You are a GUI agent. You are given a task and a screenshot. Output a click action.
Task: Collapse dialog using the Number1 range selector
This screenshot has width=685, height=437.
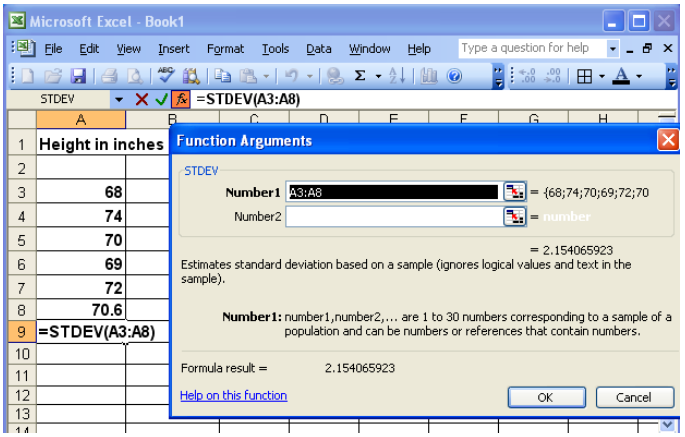[514, 192]
